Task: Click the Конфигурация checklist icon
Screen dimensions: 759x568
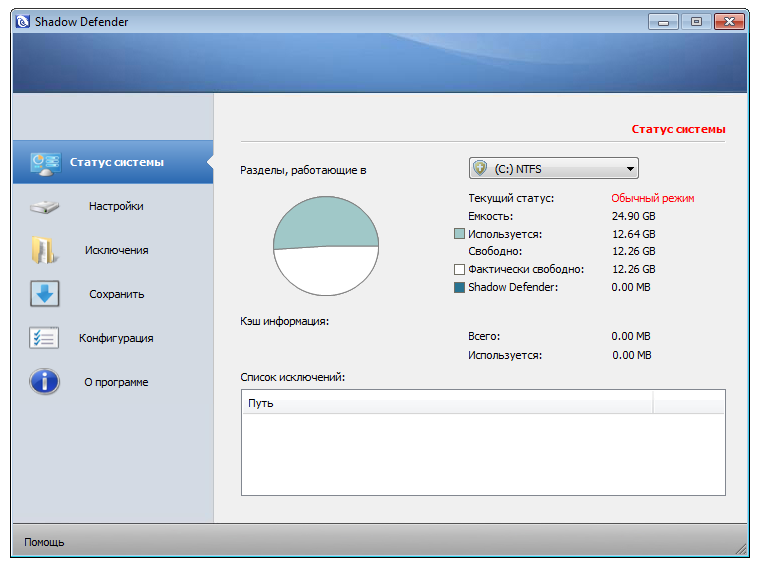Action: 44,338
